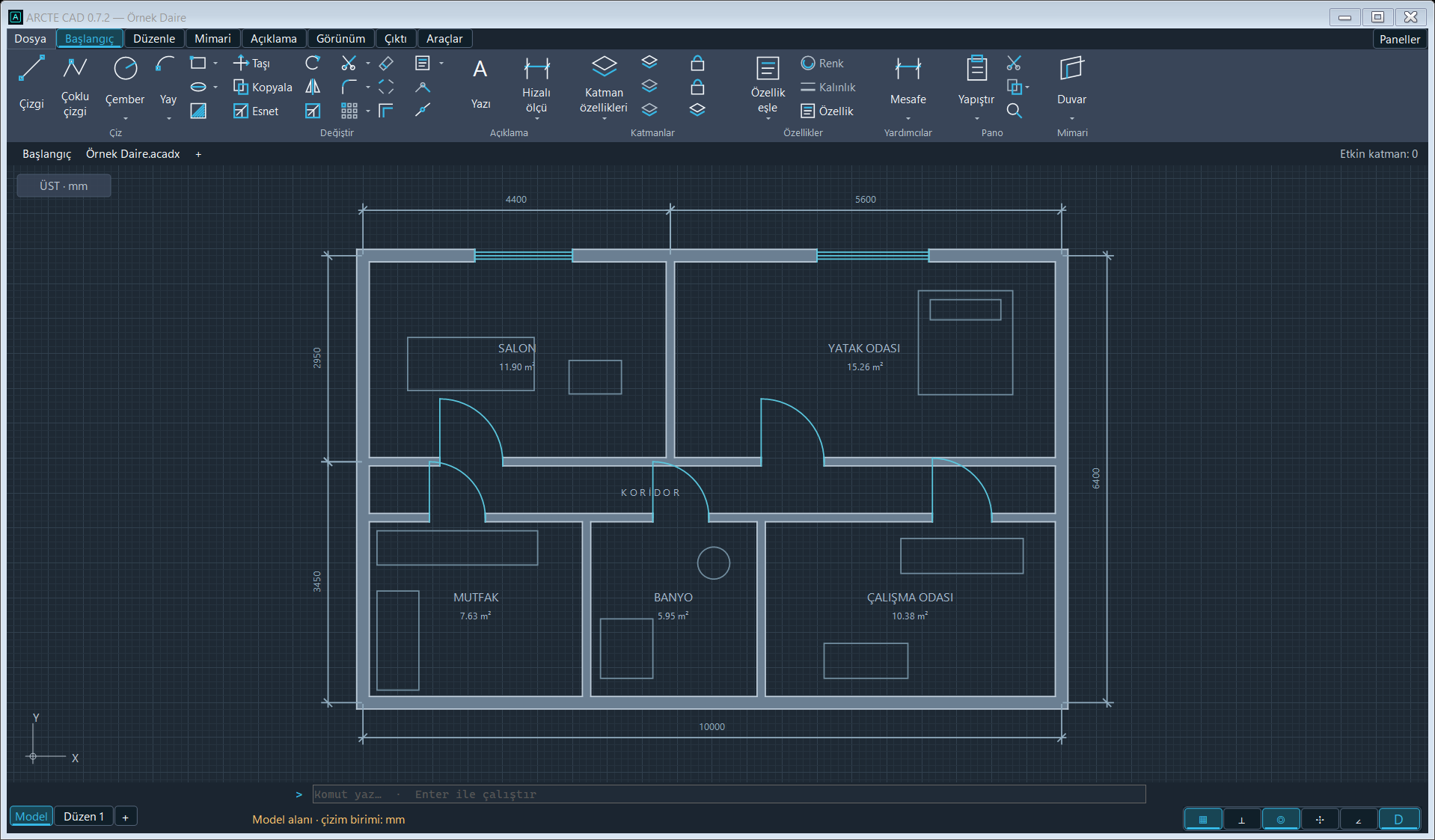
Task: Switch to the Düzenle ribbon tab
Action: click(154, 38)
